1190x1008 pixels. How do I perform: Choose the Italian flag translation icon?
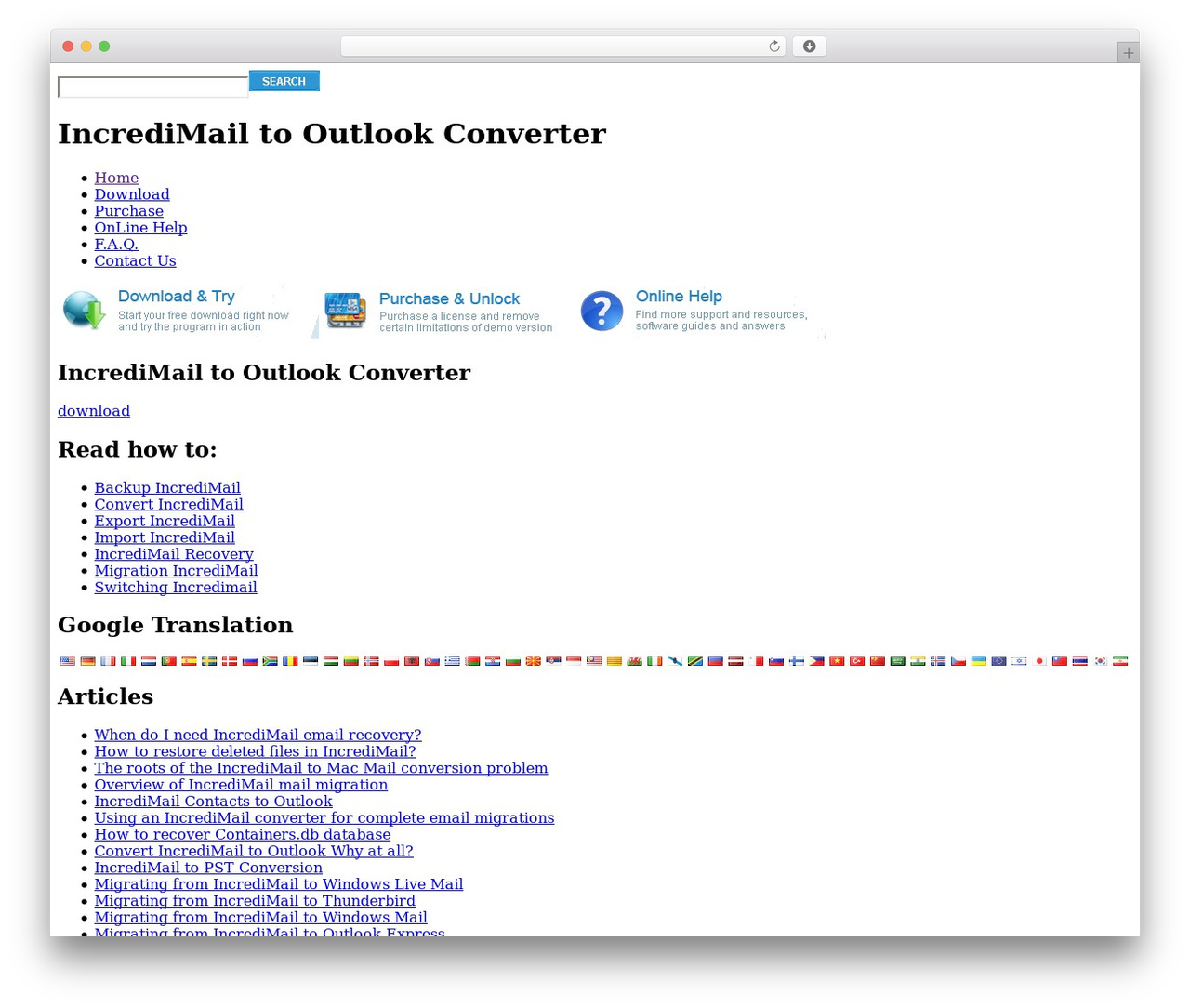point(128,661)
